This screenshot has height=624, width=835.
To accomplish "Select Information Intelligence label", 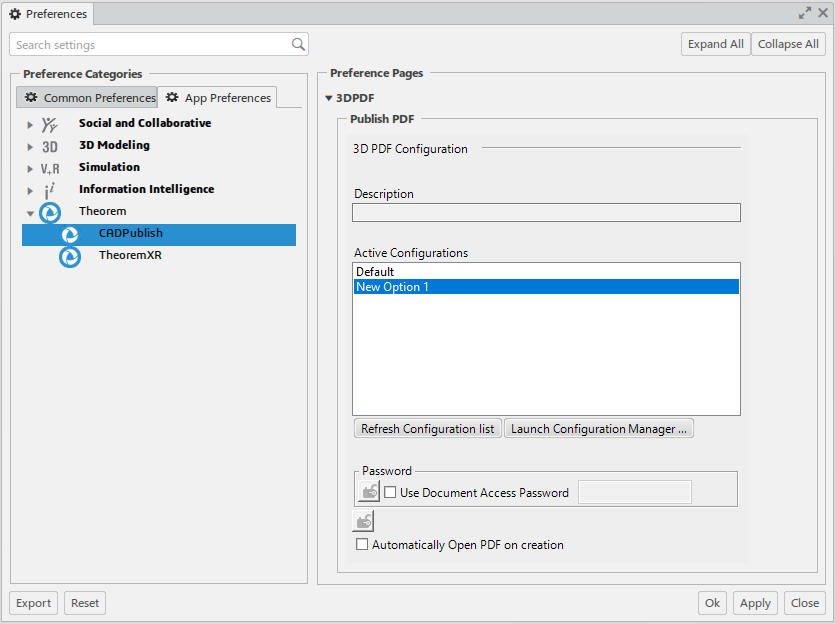I will [x=146, y=189].
